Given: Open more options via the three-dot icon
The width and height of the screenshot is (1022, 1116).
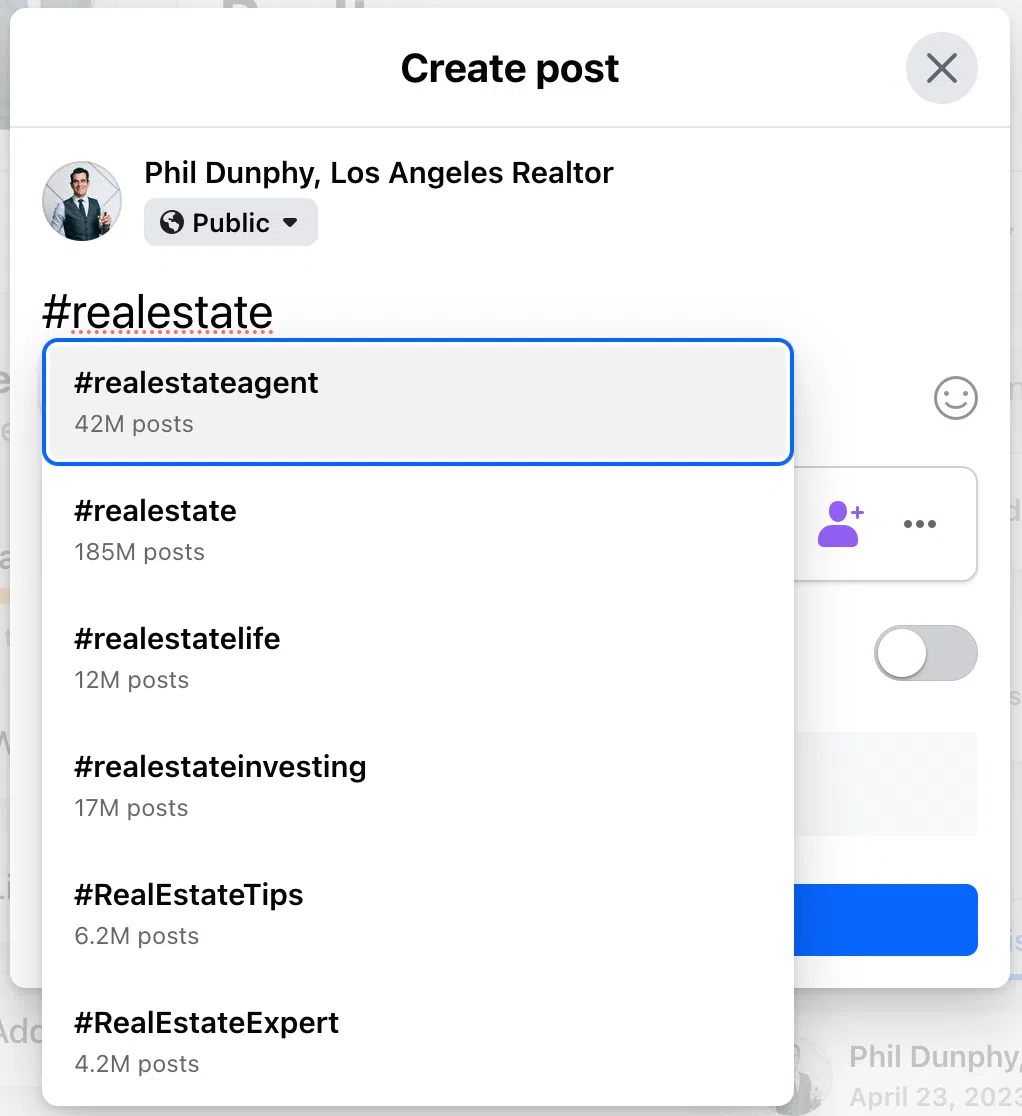Looking at the screenshot, I should click(x=919, y=523).
